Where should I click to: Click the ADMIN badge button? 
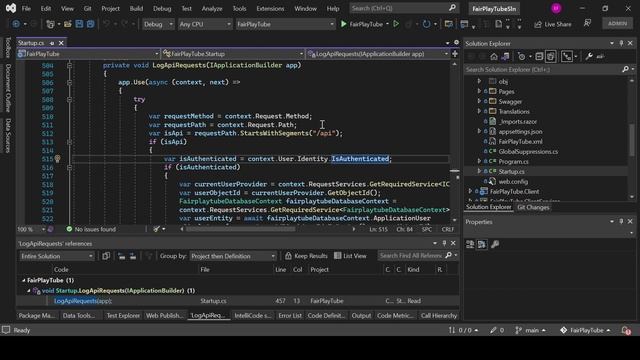(617, 24)
